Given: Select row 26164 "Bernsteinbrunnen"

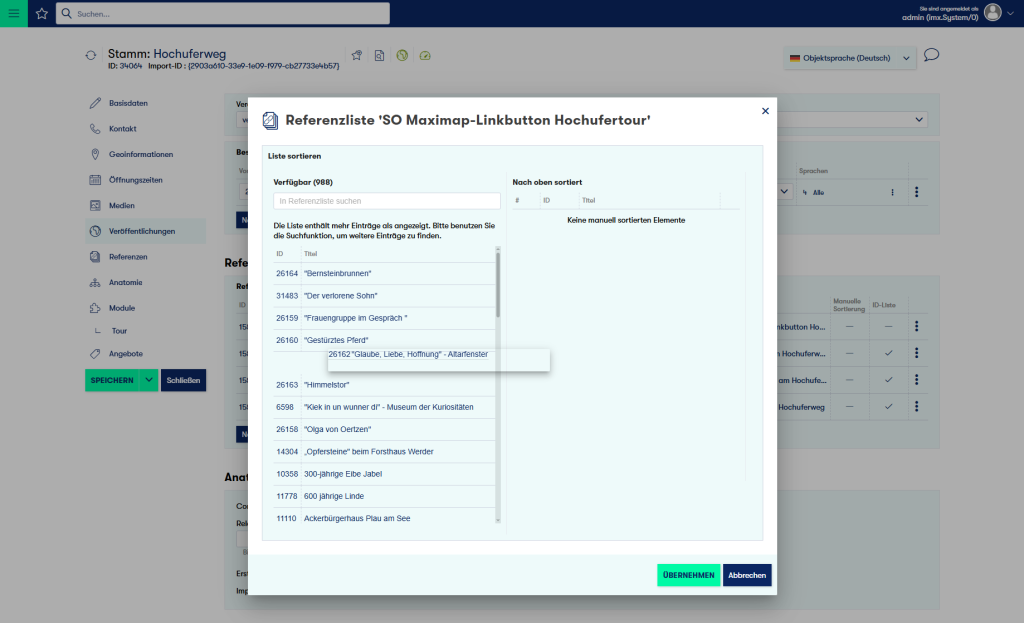Looking at the screenshot, I should [x=384, y=274].
